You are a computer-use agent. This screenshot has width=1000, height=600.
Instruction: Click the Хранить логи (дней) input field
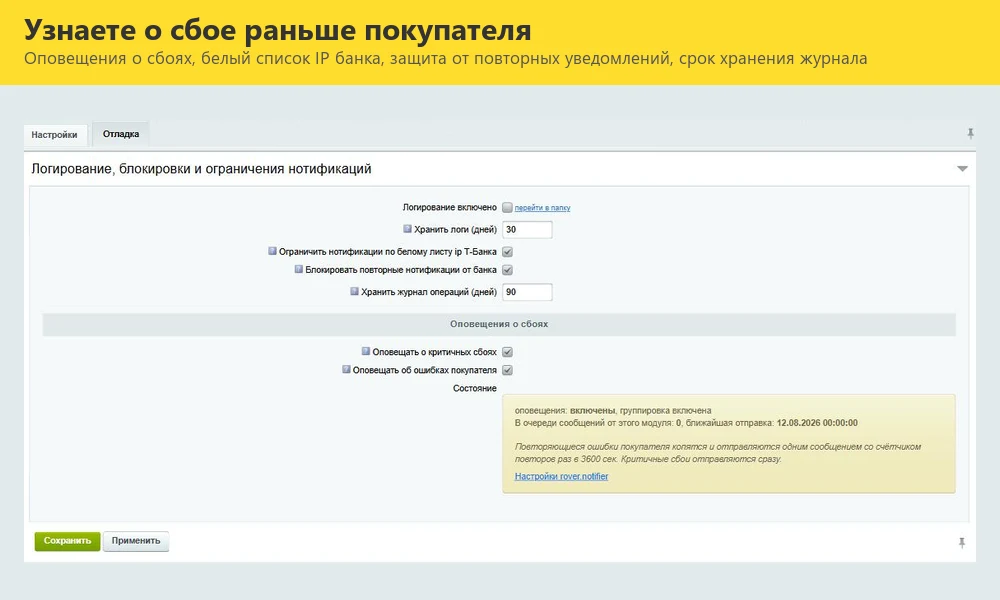click(527, 230)
